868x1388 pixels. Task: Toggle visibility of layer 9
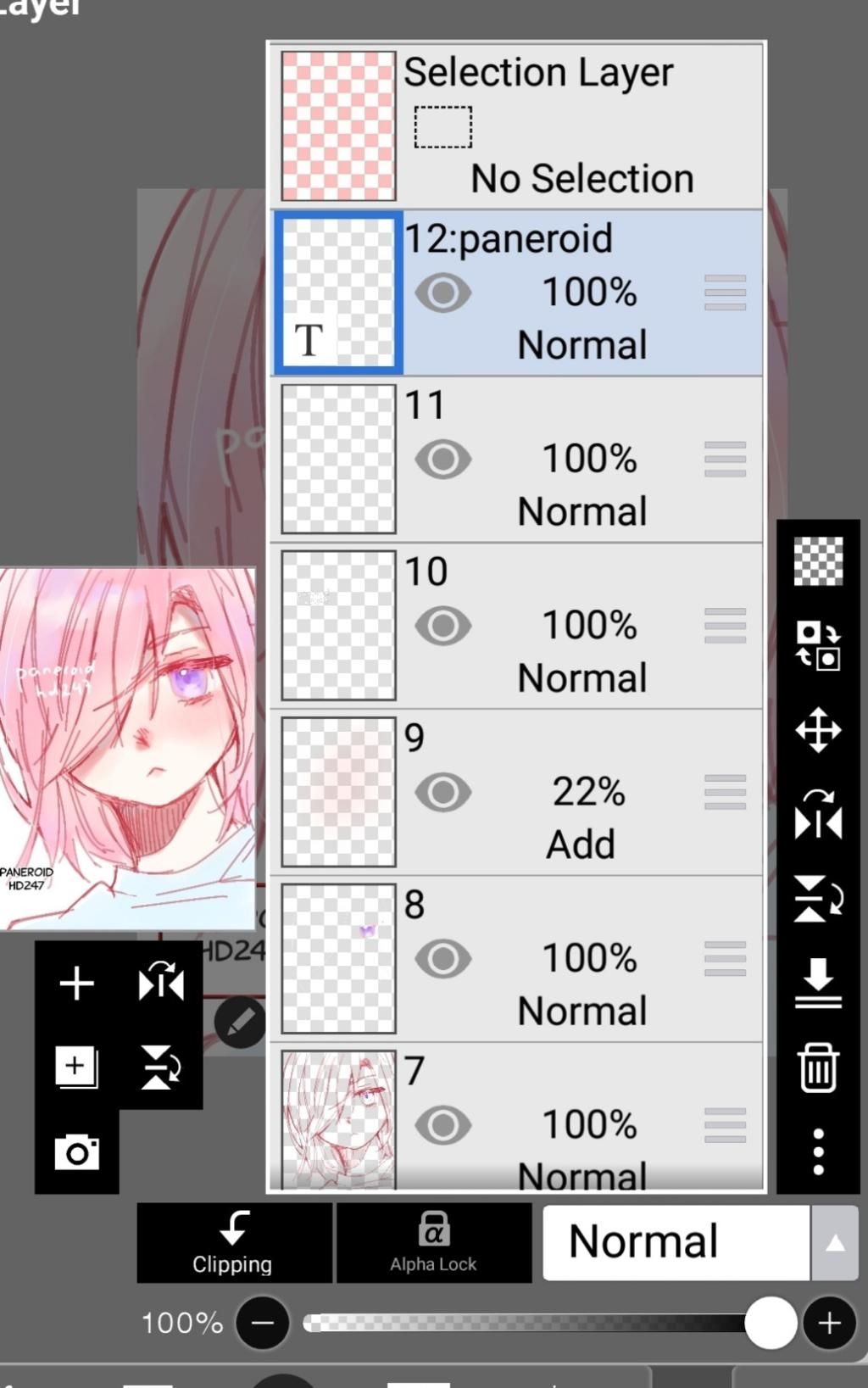(x=442, y=793)
